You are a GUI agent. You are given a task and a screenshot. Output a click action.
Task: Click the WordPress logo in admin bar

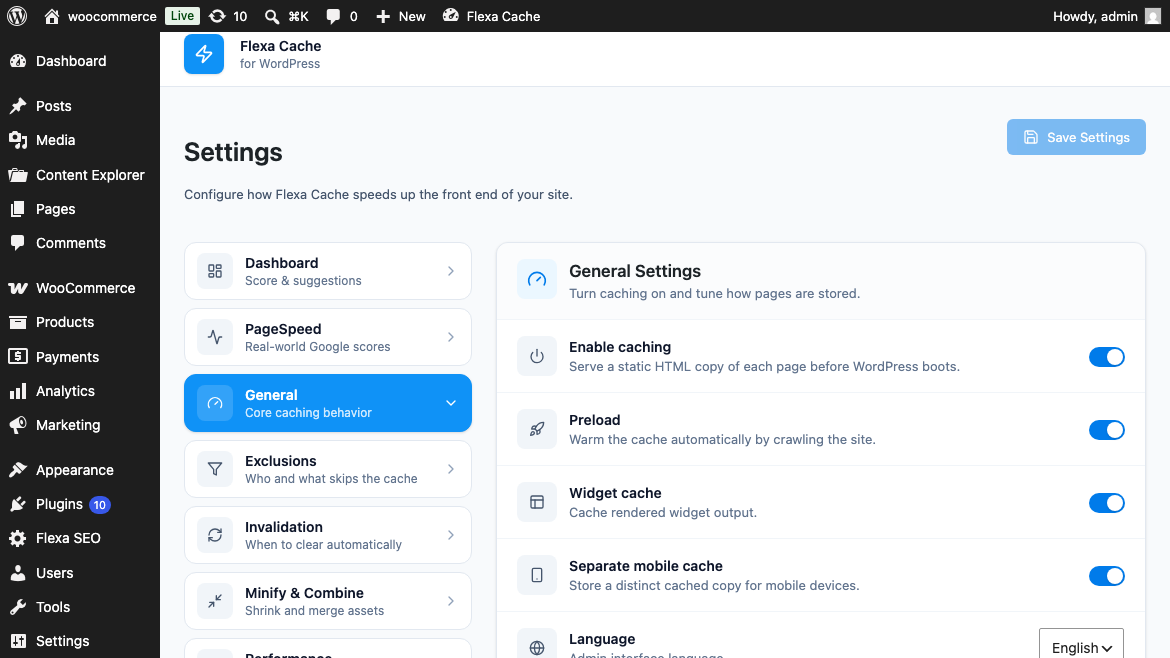click(17, 16)
